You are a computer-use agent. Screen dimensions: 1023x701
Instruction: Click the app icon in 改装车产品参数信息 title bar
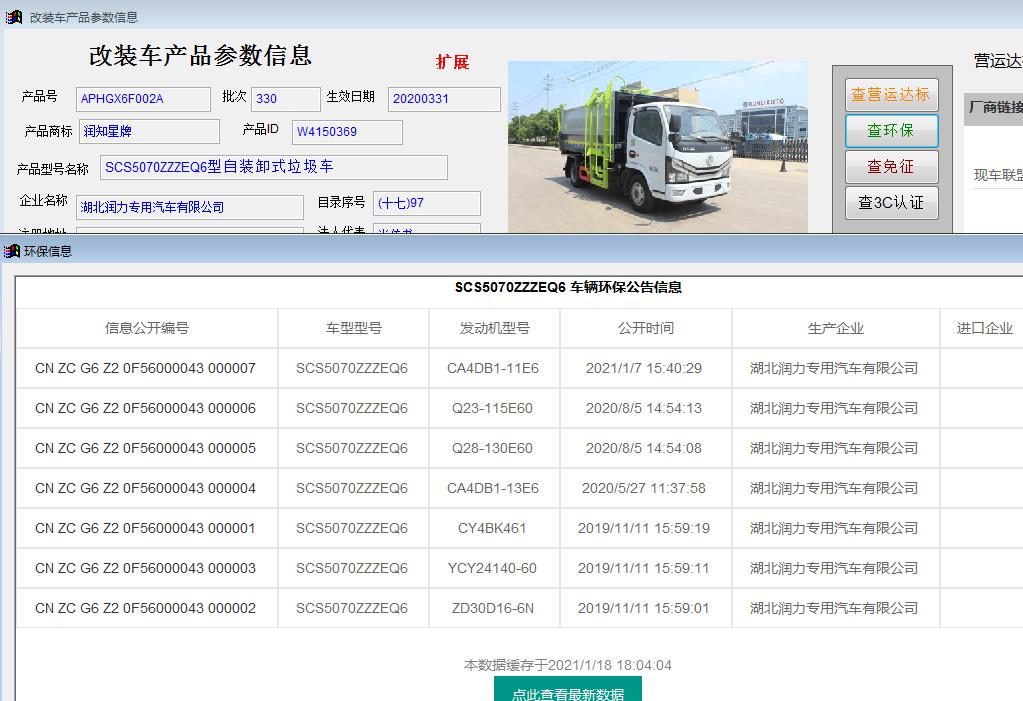pos(14,17)
